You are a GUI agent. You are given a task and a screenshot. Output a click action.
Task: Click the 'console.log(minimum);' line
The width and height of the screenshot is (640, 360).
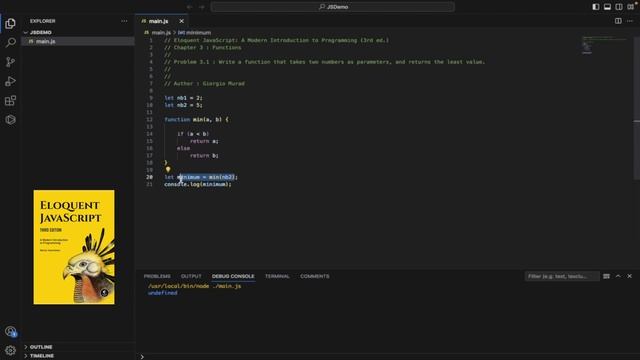[198, 184]
